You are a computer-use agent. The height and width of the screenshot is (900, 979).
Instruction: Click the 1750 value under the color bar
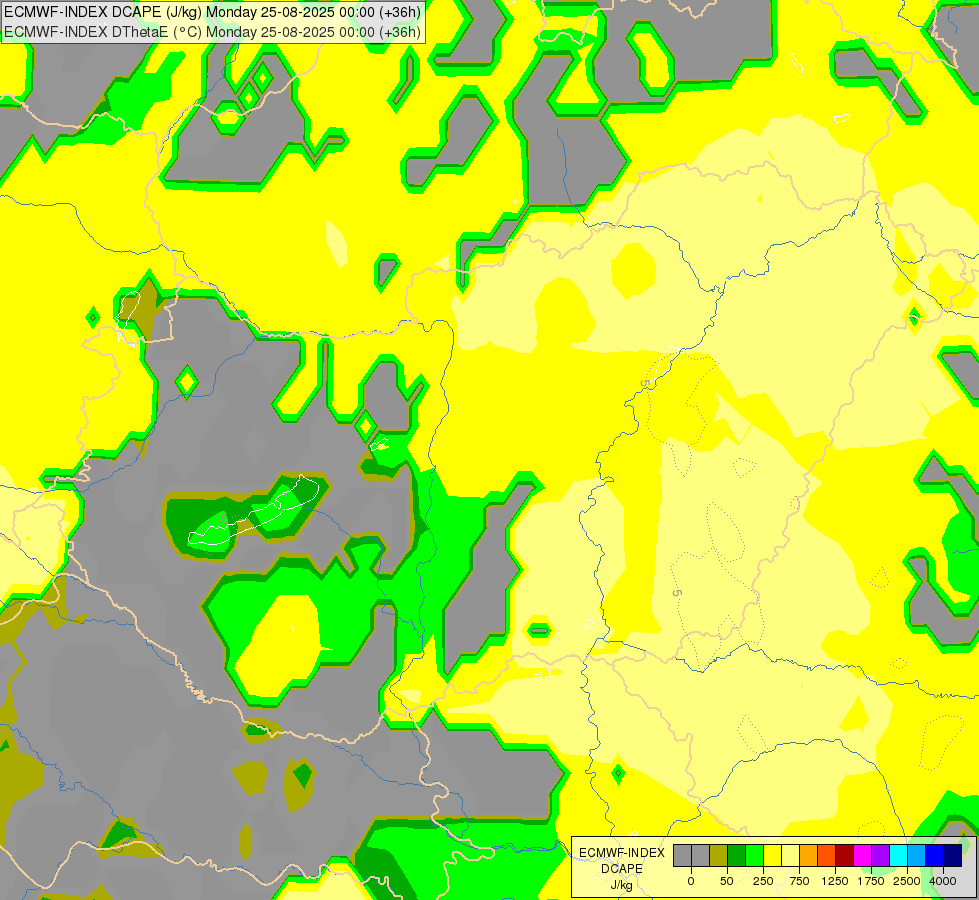[870, 881]
